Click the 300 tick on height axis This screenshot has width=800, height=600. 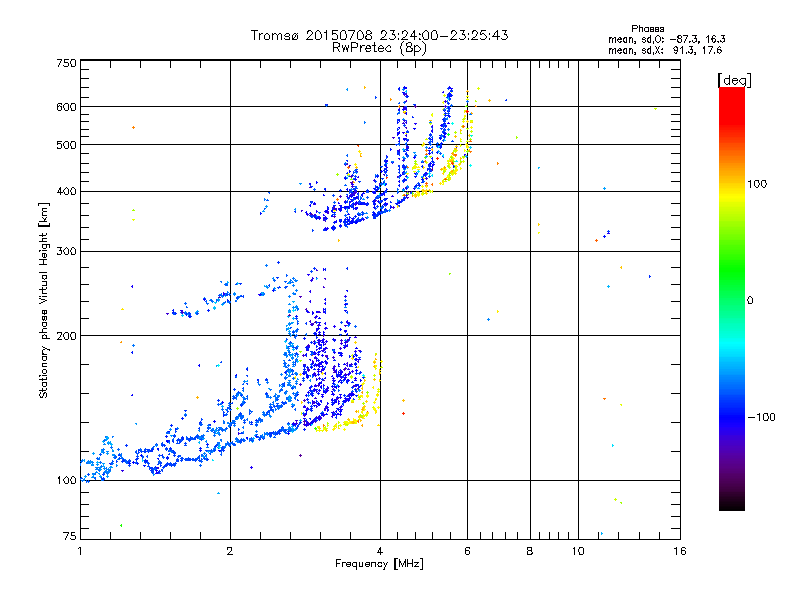(66, 251)
